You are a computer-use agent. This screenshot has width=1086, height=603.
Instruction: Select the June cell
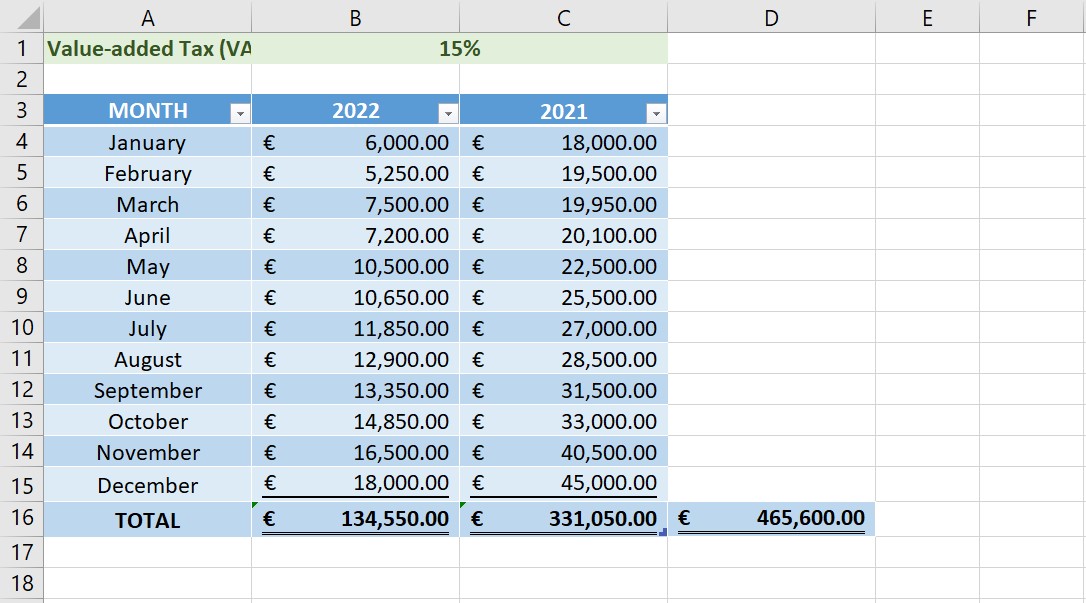pyautogui.click(x=148, y=296)
